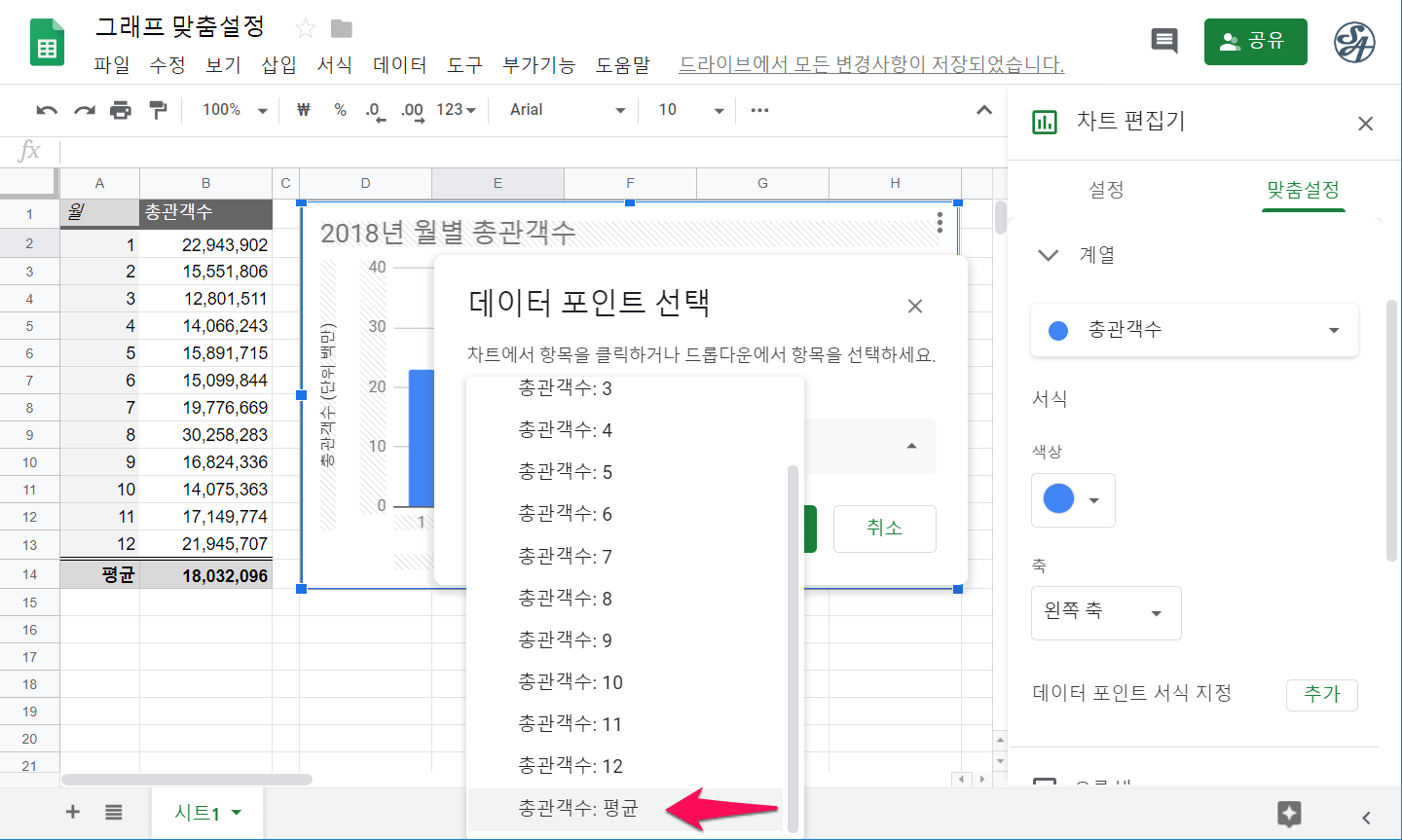The height and width of the screenshot is (840, 1402).
Task: Switch to the 설정 tab
Action: click(1106, 190)
